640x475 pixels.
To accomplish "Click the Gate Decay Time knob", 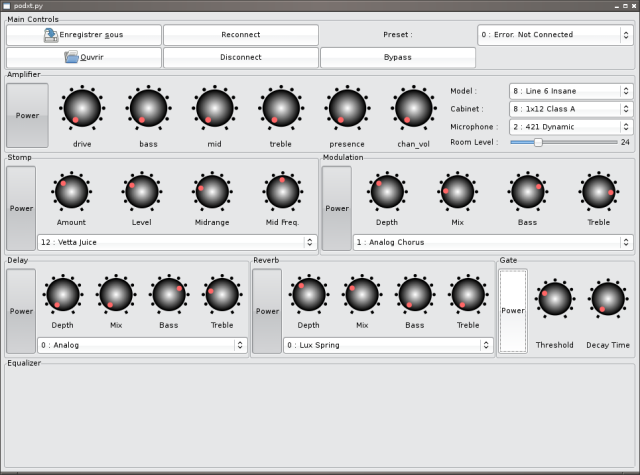I will point(608,299).
